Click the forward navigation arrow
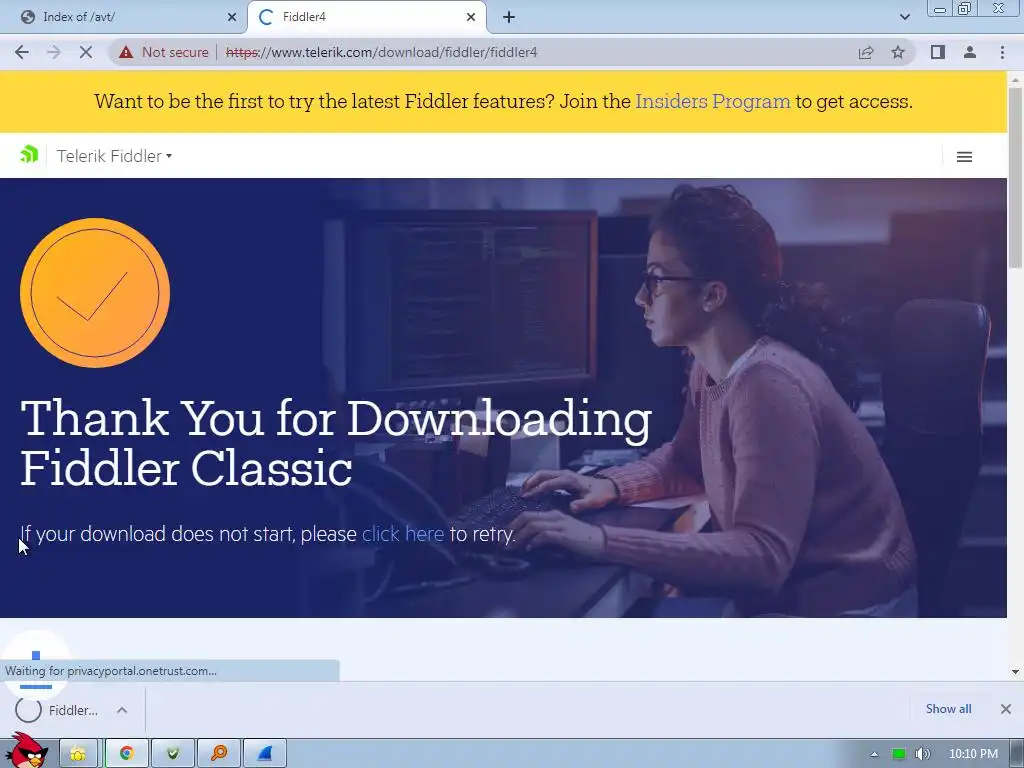 tap(54, 52)
